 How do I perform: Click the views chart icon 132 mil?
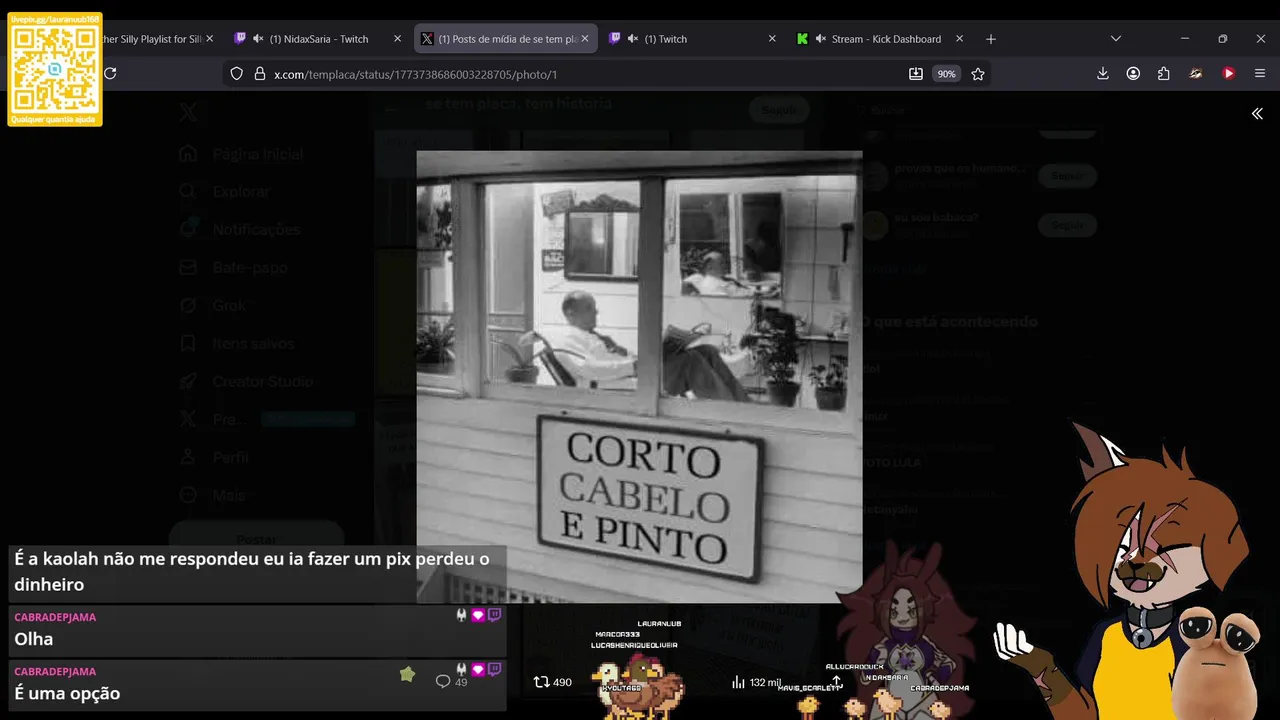point(739,682)
